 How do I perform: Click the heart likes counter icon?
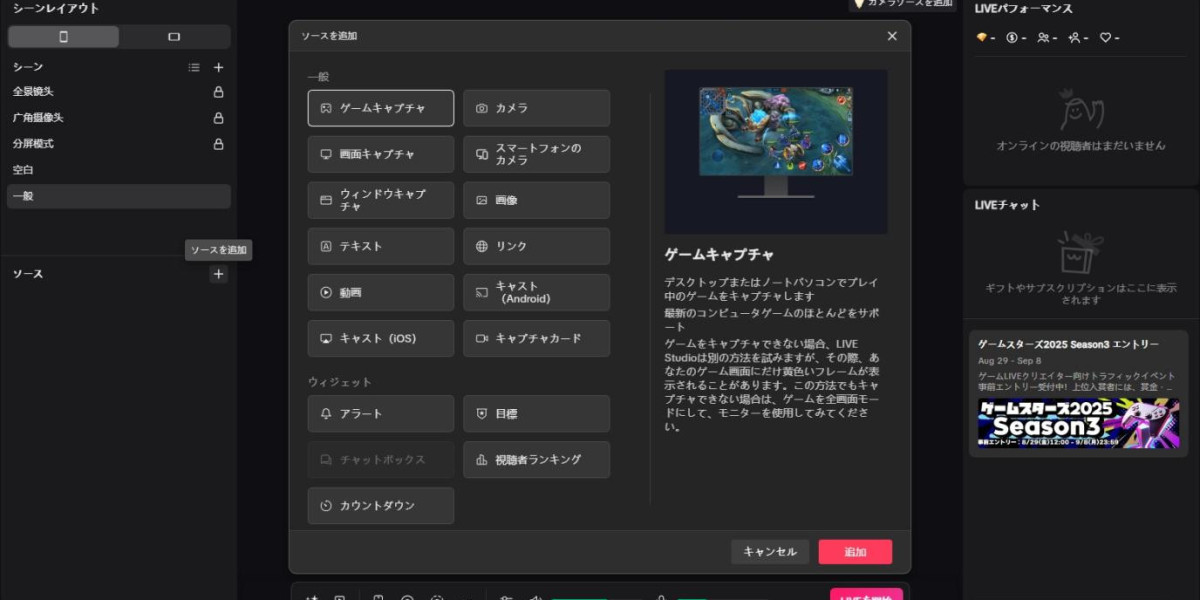[x=1106, y=38]
